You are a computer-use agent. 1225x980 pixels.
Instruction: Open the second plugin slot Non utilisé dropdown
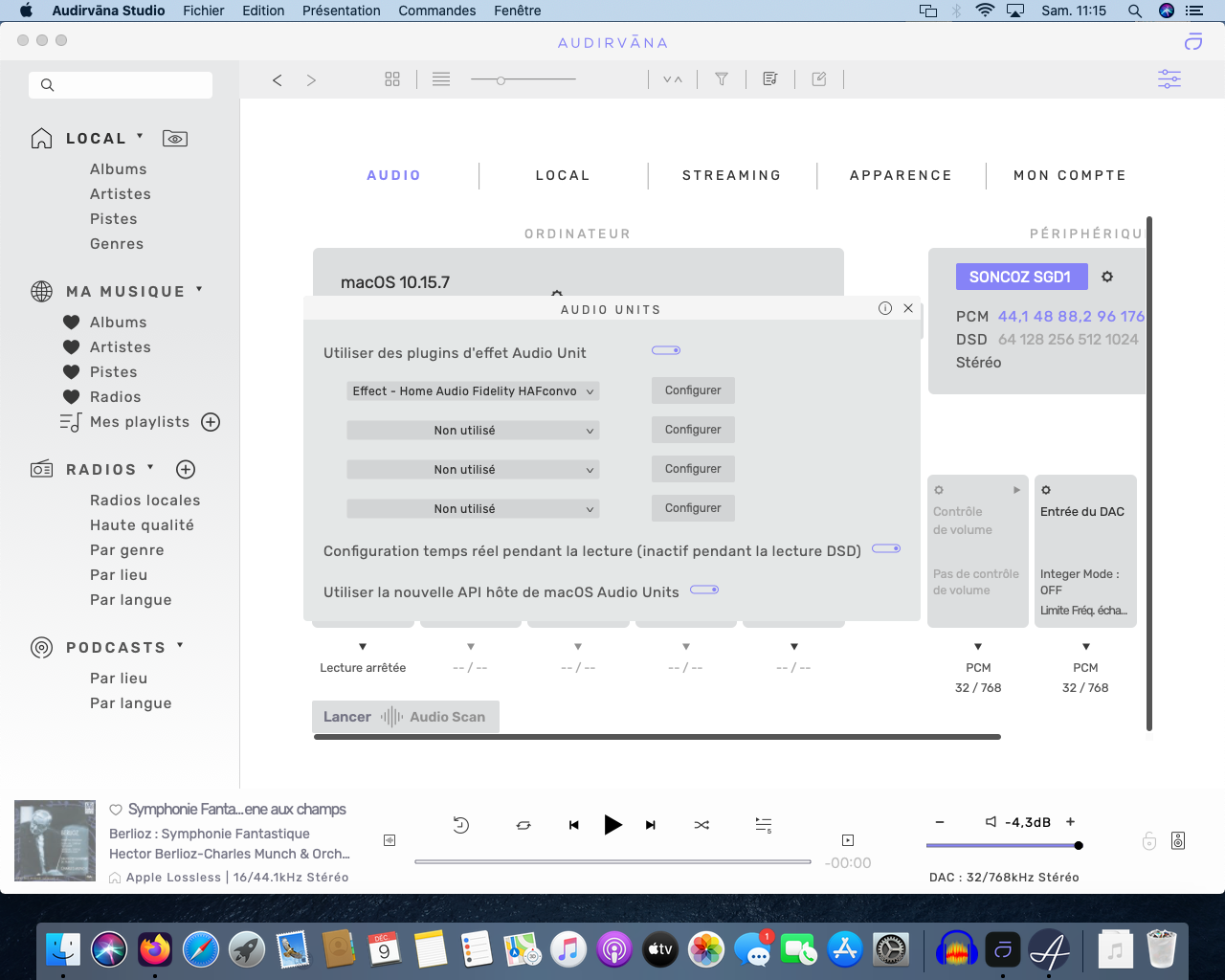(x=473, y=431)
